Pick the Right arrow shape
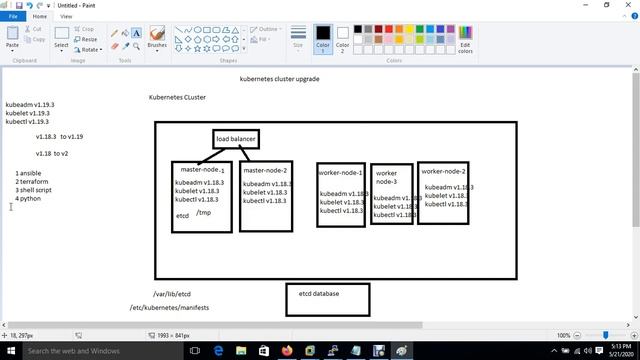Screen dimensions: 640x360 (216, 40)
